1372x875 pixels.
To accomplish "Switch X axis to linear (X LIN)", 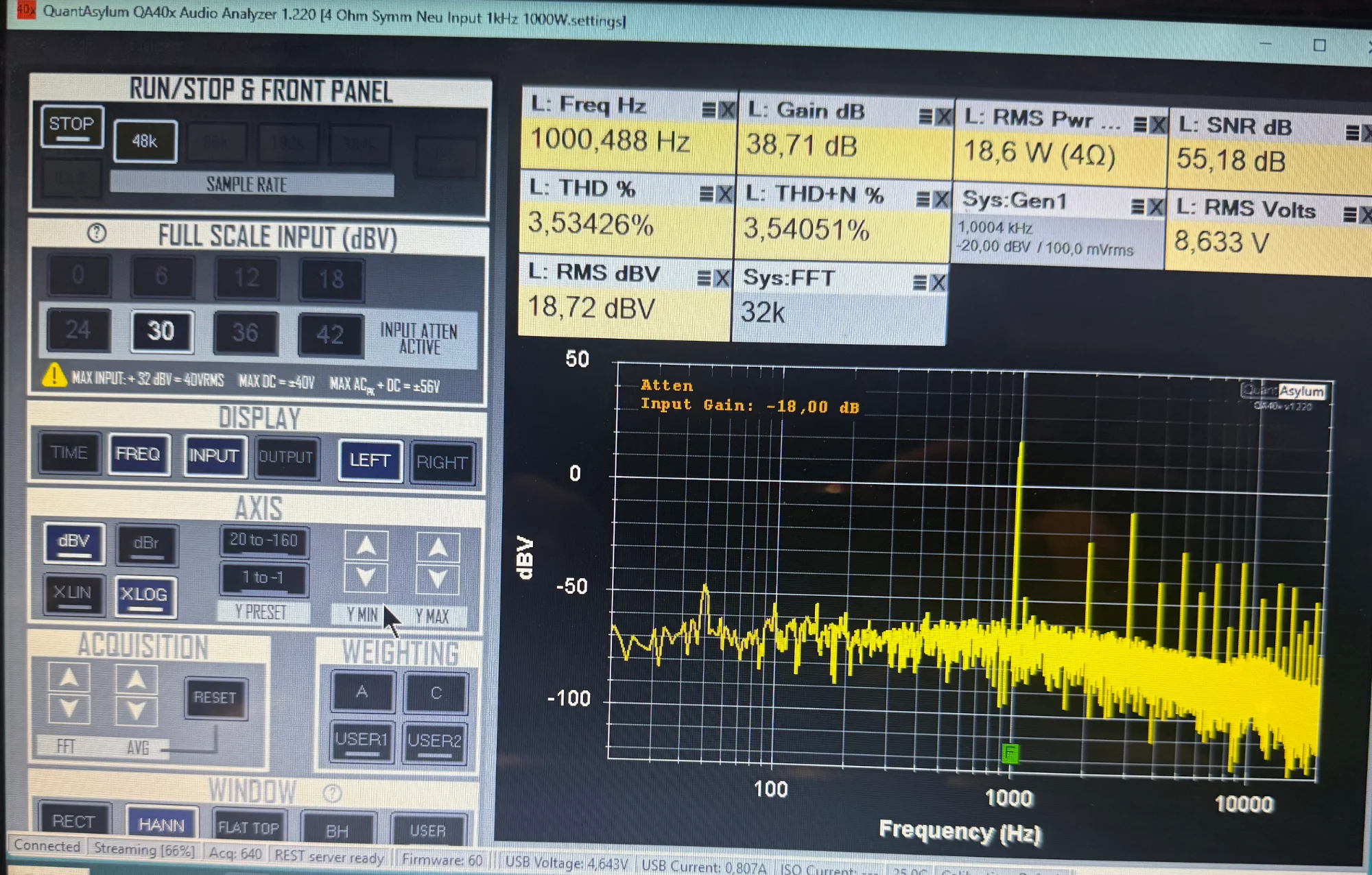I will (x=73, y=594).
